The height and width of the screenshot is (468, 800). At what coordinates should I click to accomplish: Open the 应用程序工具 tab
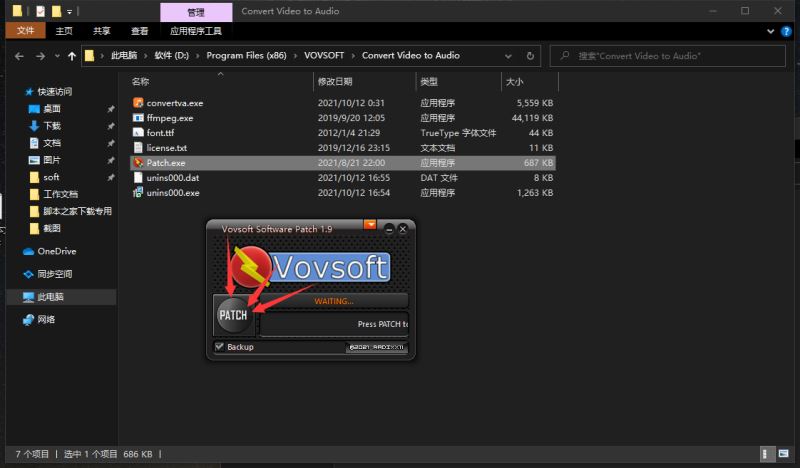(196, 31)
